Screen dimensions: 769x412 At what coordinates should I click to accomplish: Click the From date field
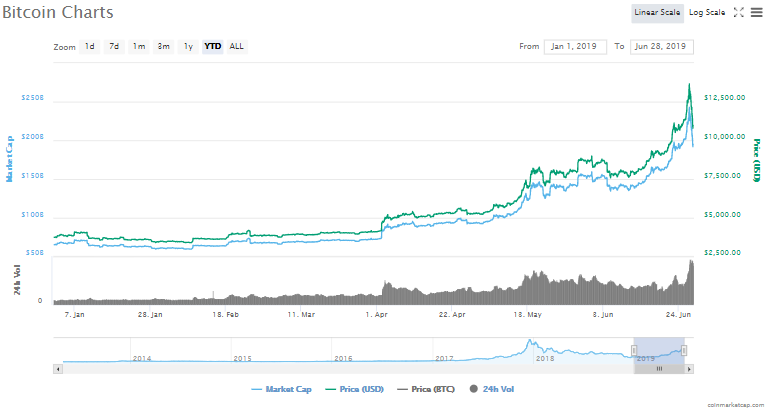575,46
